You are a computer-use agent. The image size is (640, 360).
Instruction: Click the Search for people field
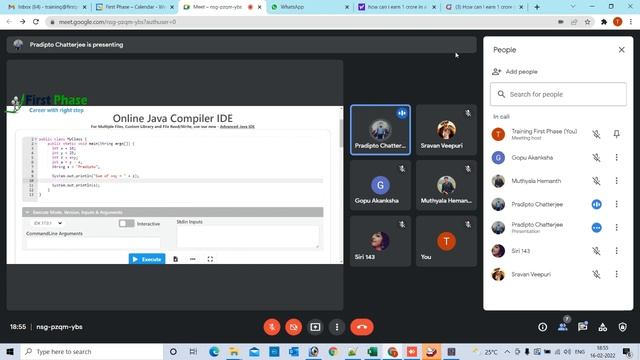tap(558, 94)
